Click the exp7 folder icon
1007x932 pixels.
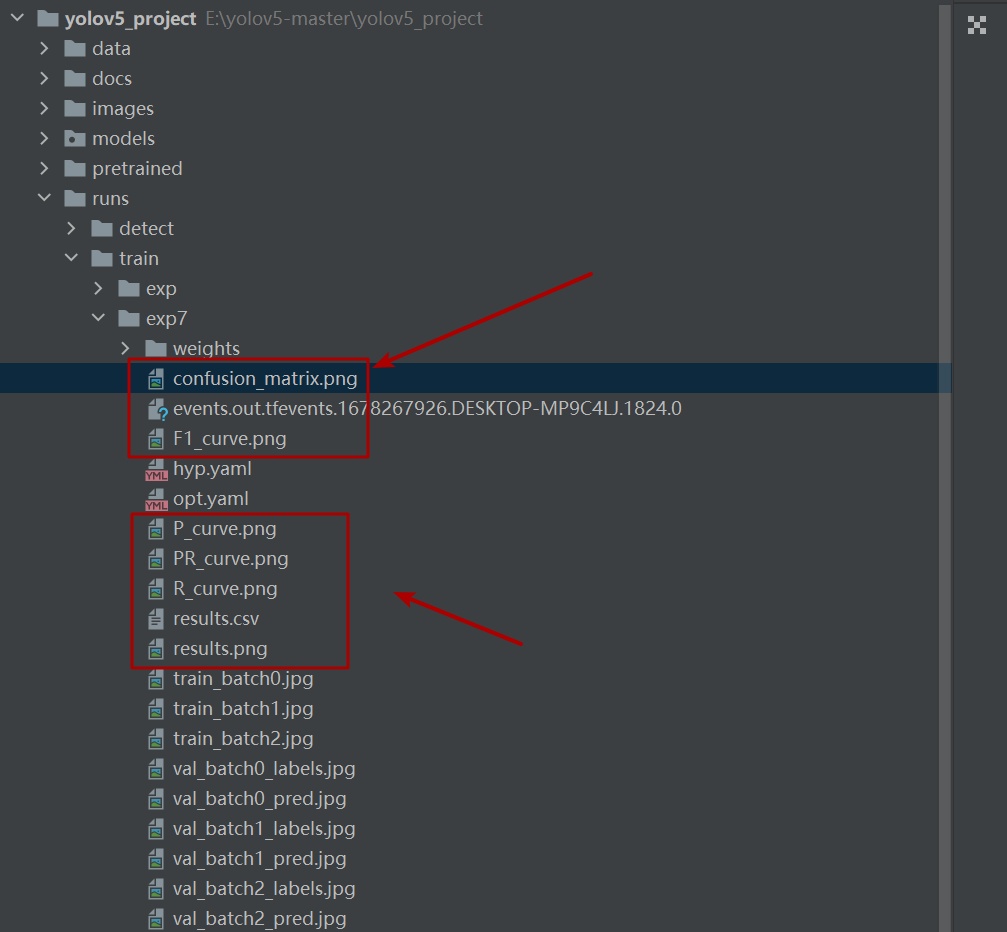click(x=129, y=319)
